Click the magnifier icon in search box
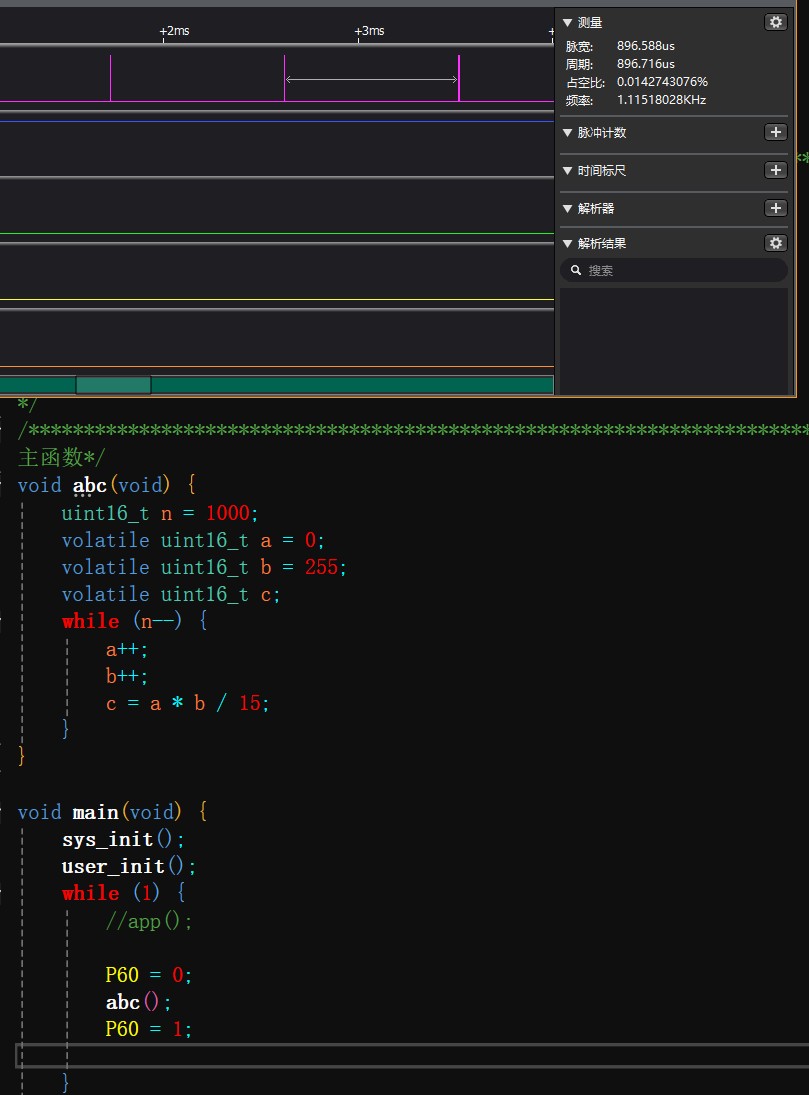809x1095 pixels. click(576, 270)
